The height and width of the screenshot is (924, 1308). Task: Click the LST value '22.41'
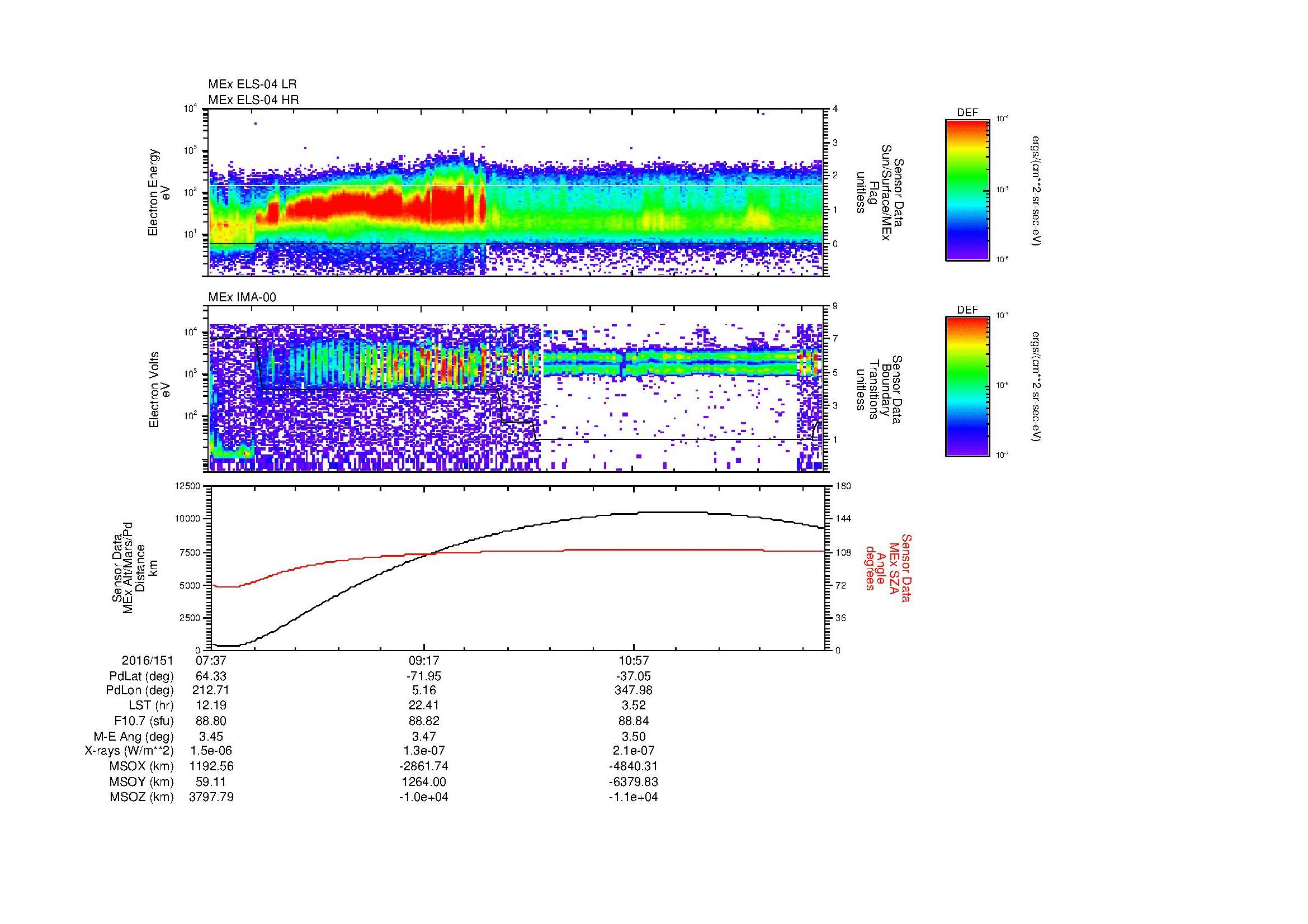(424, 705)
